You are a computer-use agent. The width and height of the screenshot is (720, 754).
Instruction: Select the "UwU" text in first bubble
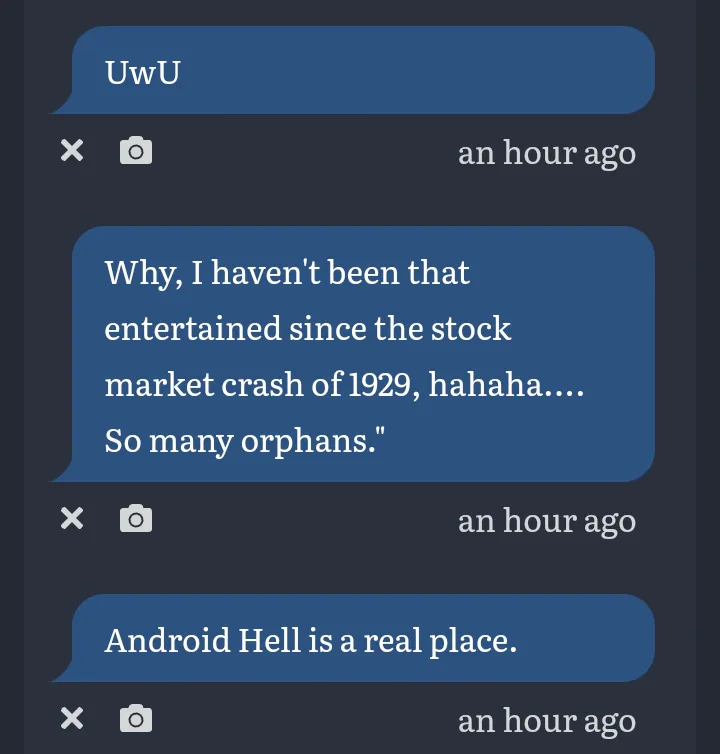pyautogui.click(x=143, y=73)
